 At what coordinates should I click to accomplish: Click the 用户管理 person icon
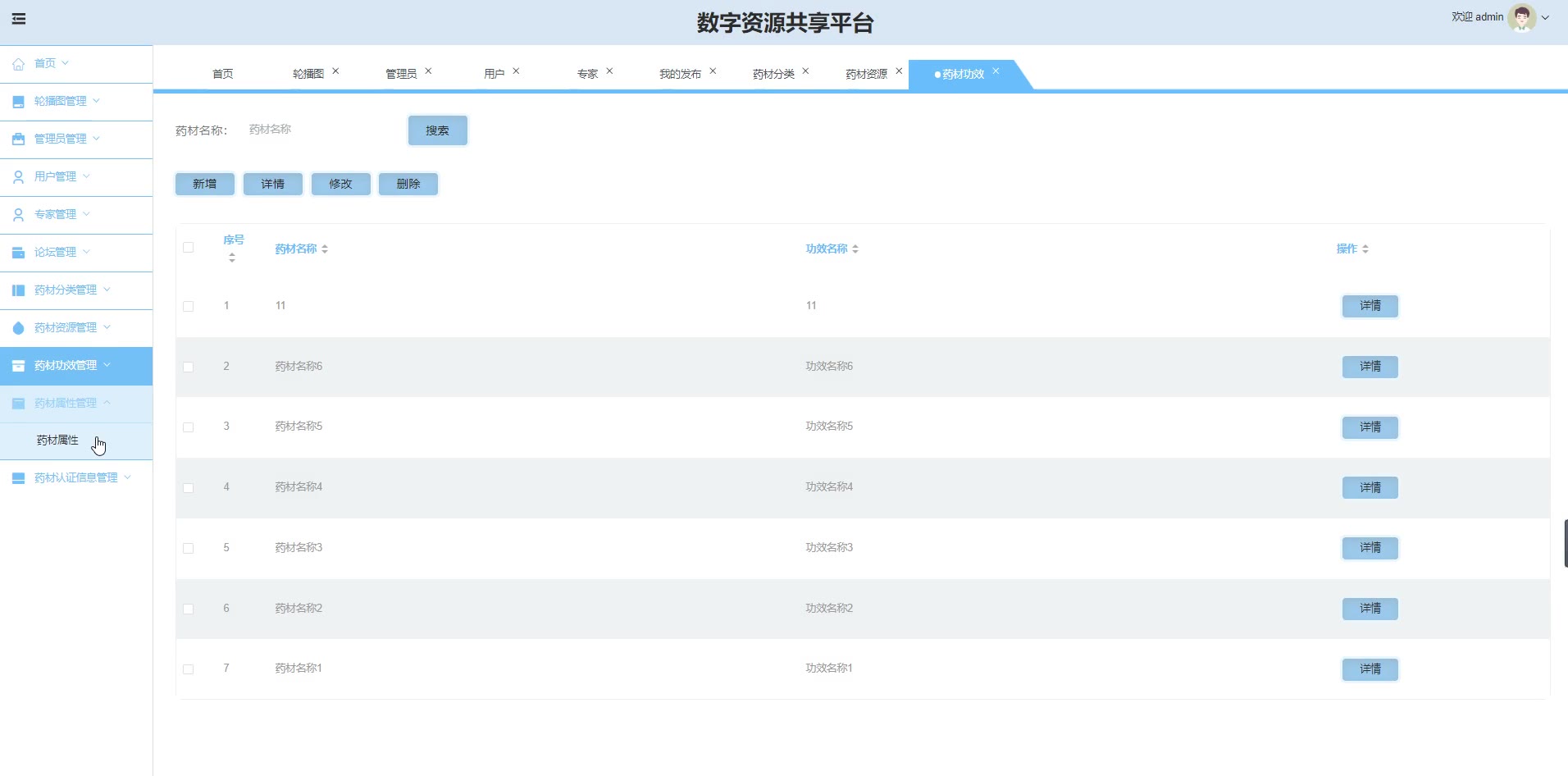click(18, 177)
